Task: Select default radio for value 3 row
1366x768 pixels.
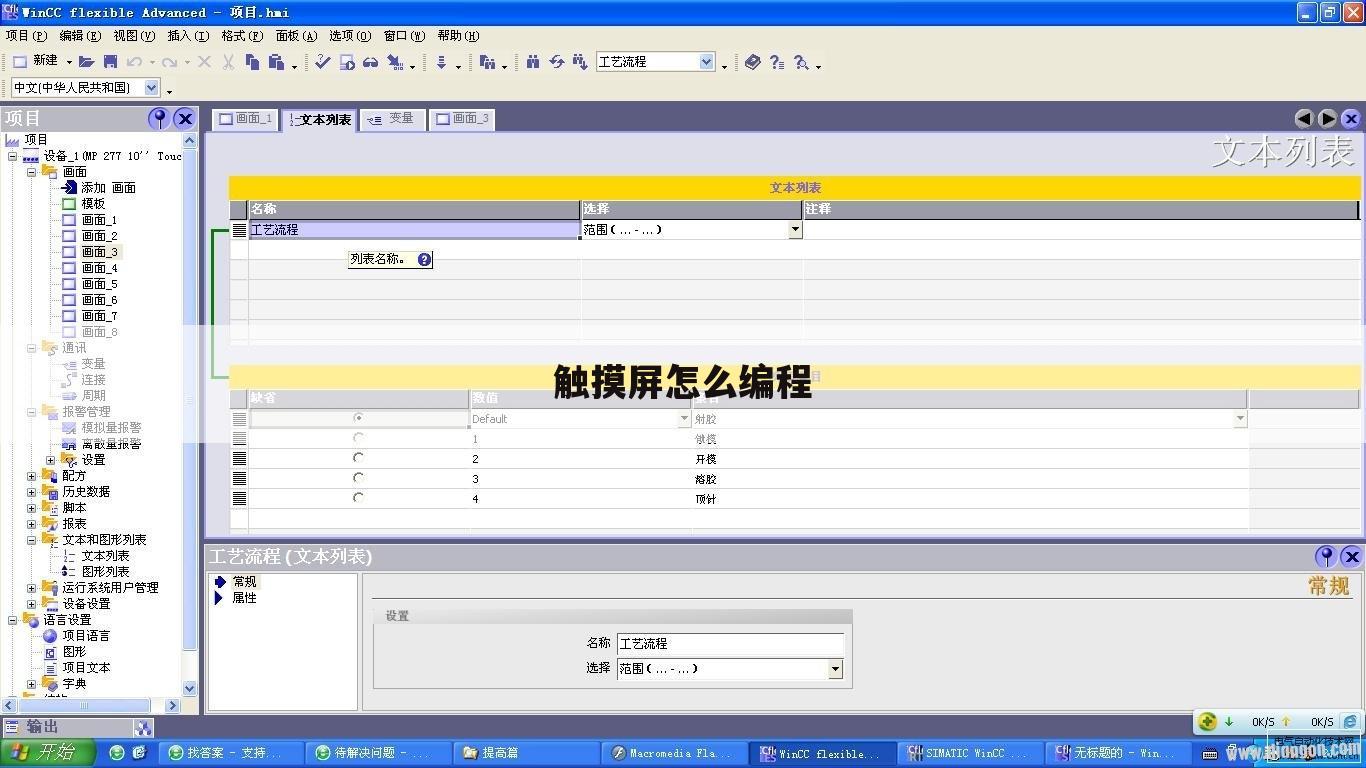Action: click(358, 478)
